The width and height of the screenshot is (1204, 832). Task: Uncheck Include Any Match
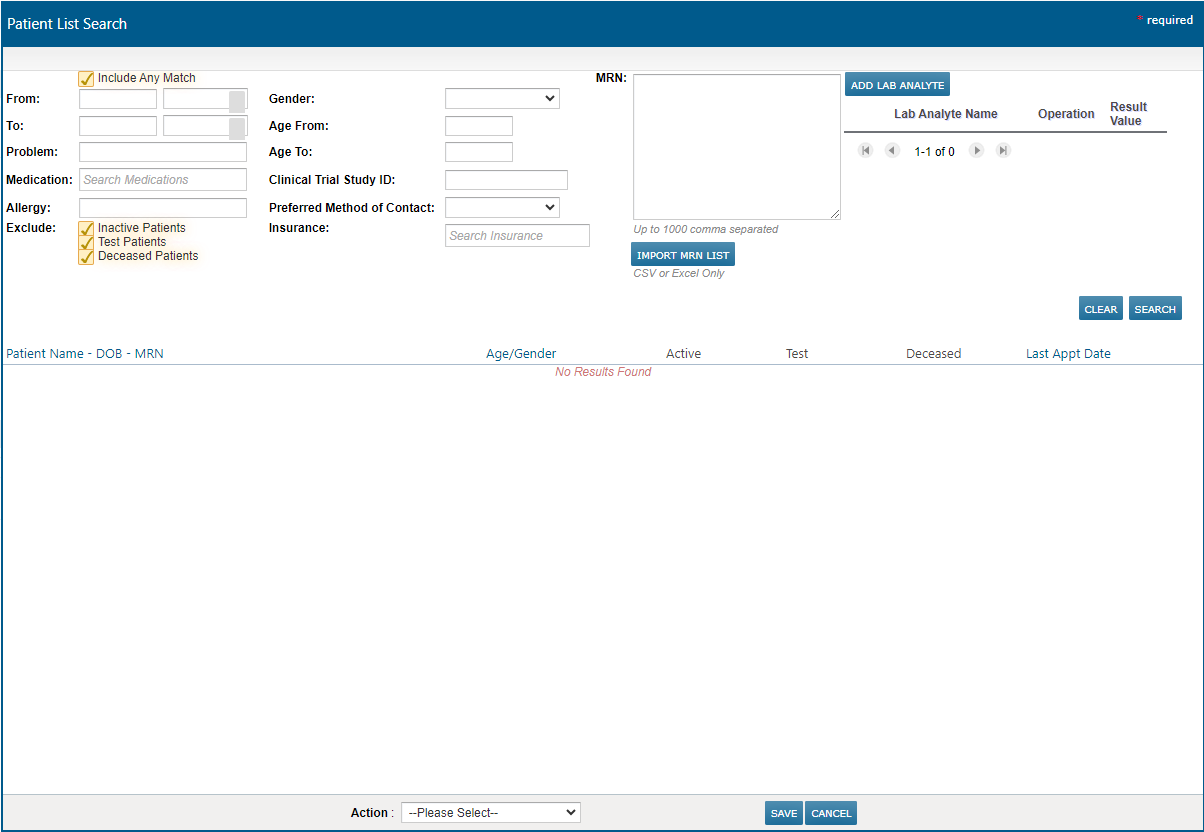(86, 78)
